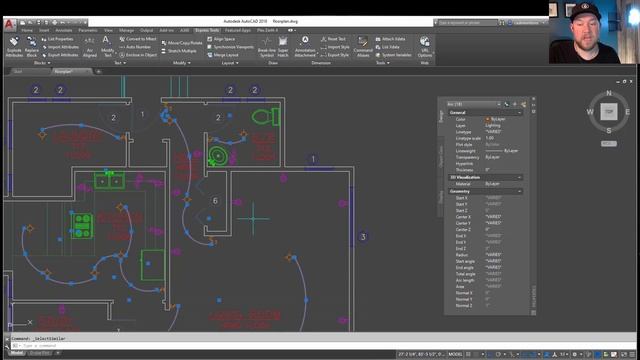The height and width of the screenshot is (360, 640).
Task: Click the Auto Number tool
Action: point(135,47)
